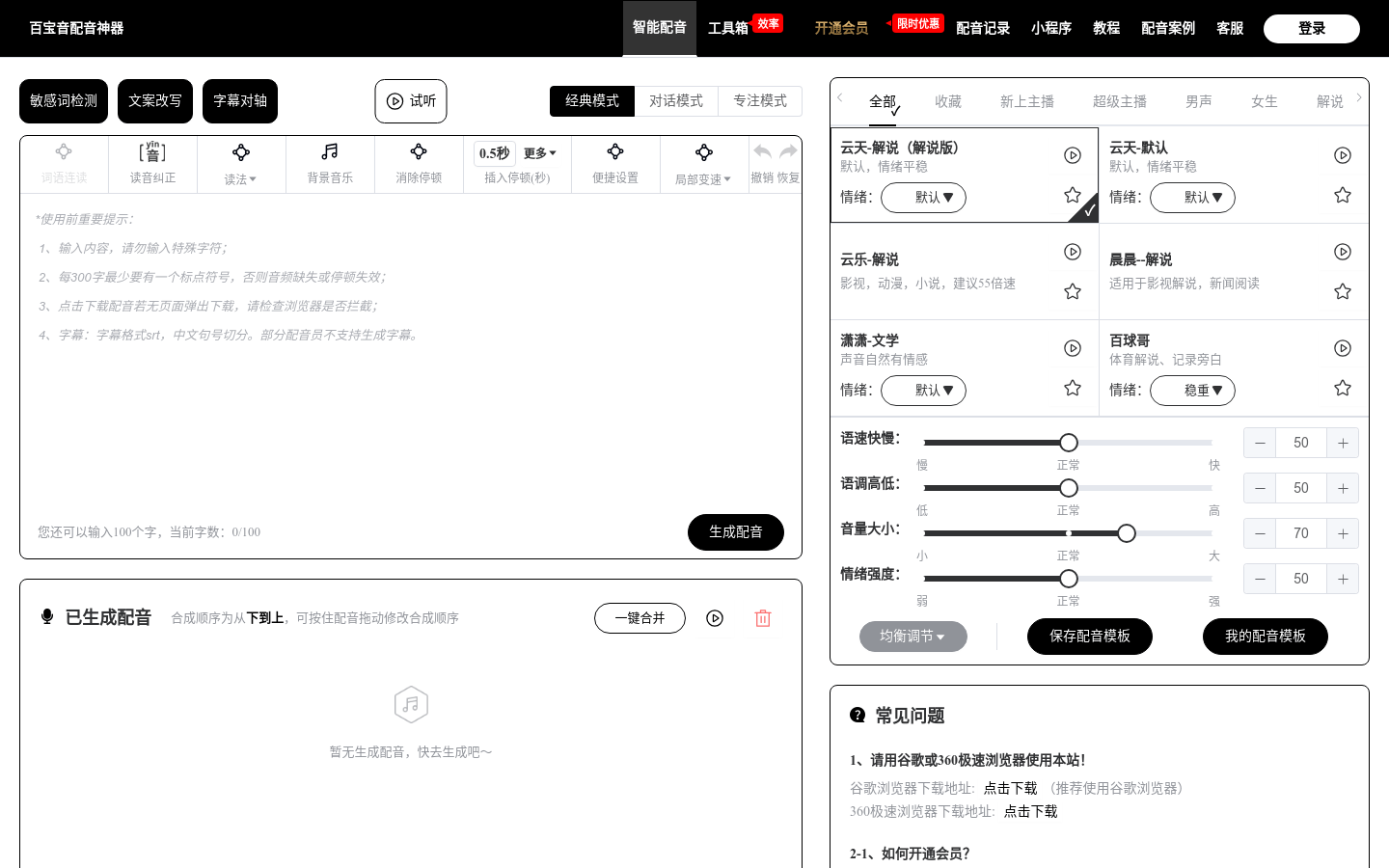The height and width of the screenshot is (868, 1389).
Task: Adjust the 语速快慢 speed slider handle
Action: 1069,443
